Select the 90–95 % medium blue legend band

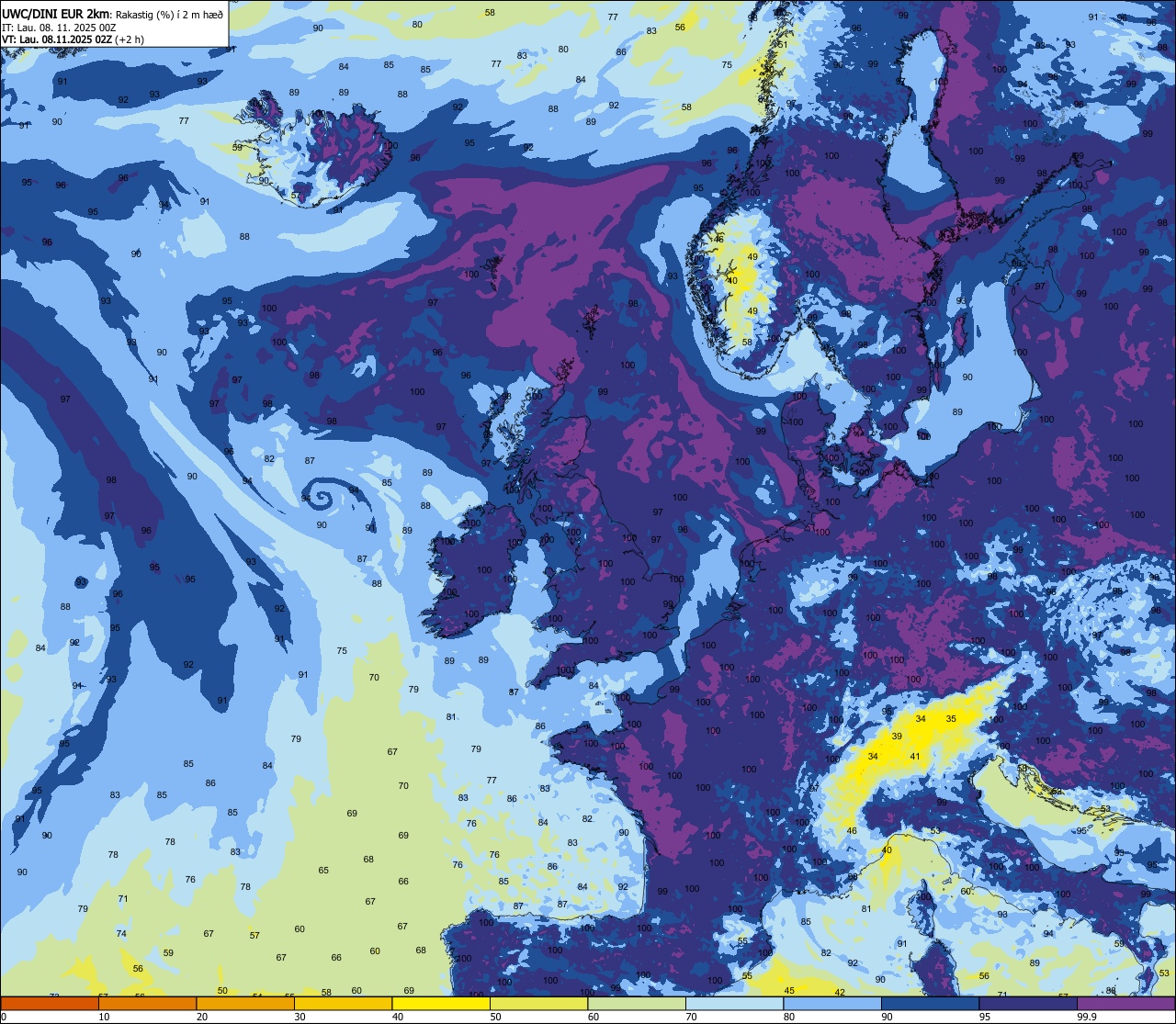pyautogui.click(x=929, y=1003)
